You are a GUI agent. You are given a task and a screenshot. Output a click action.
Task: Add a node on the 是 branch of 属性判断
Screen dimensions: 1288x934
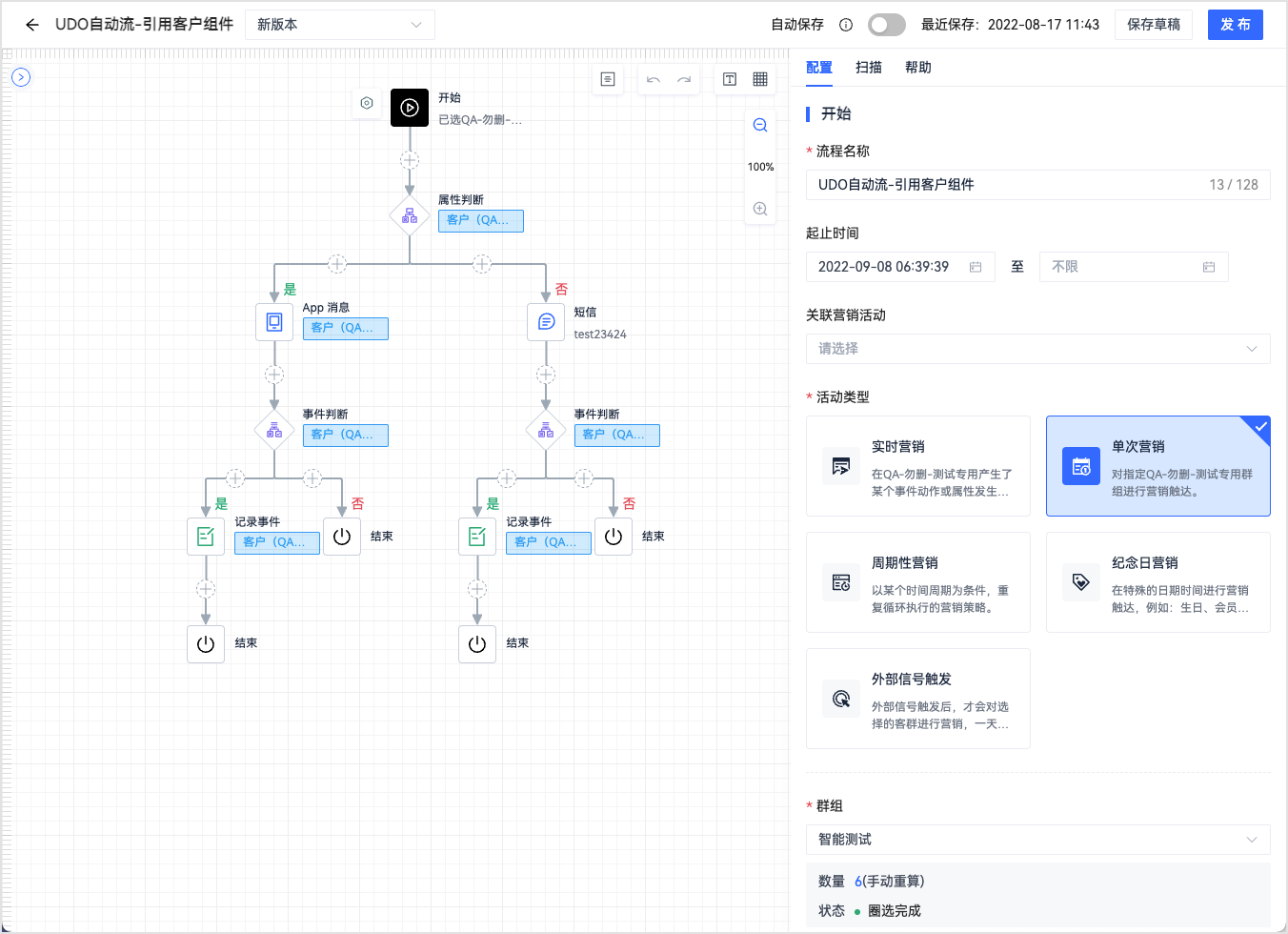click(337, 264)
